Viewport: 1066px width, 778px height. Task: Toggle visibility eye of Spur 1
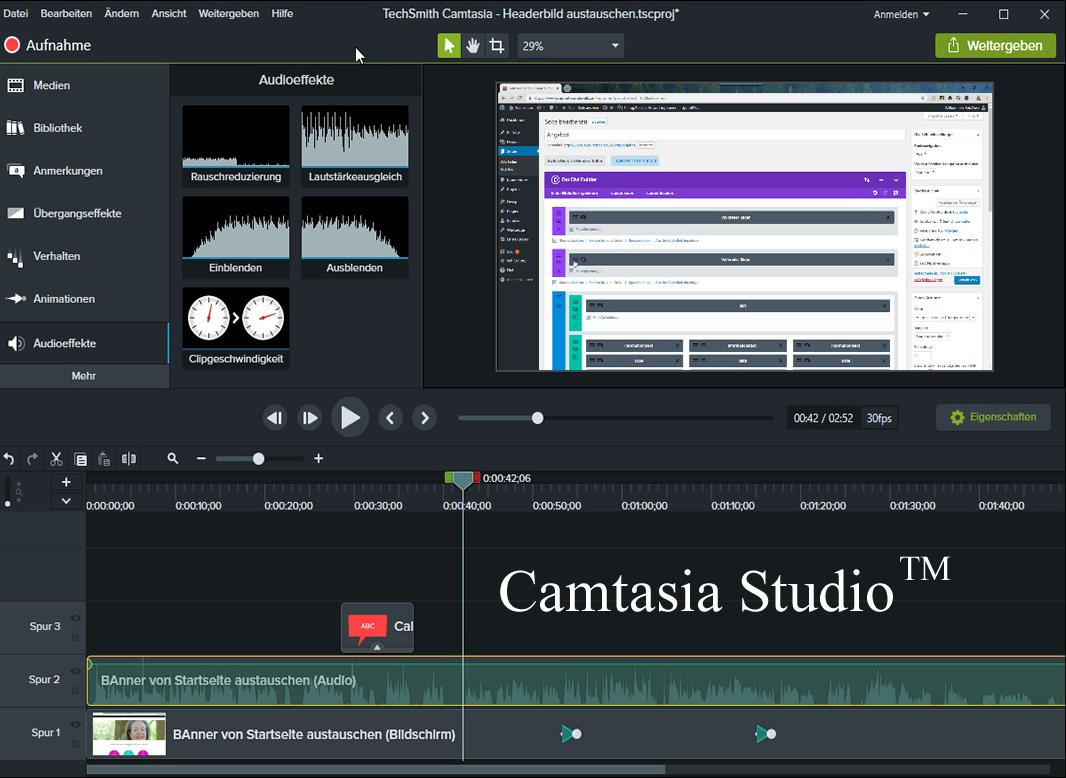pyautogui.click(x=75, y=724)
